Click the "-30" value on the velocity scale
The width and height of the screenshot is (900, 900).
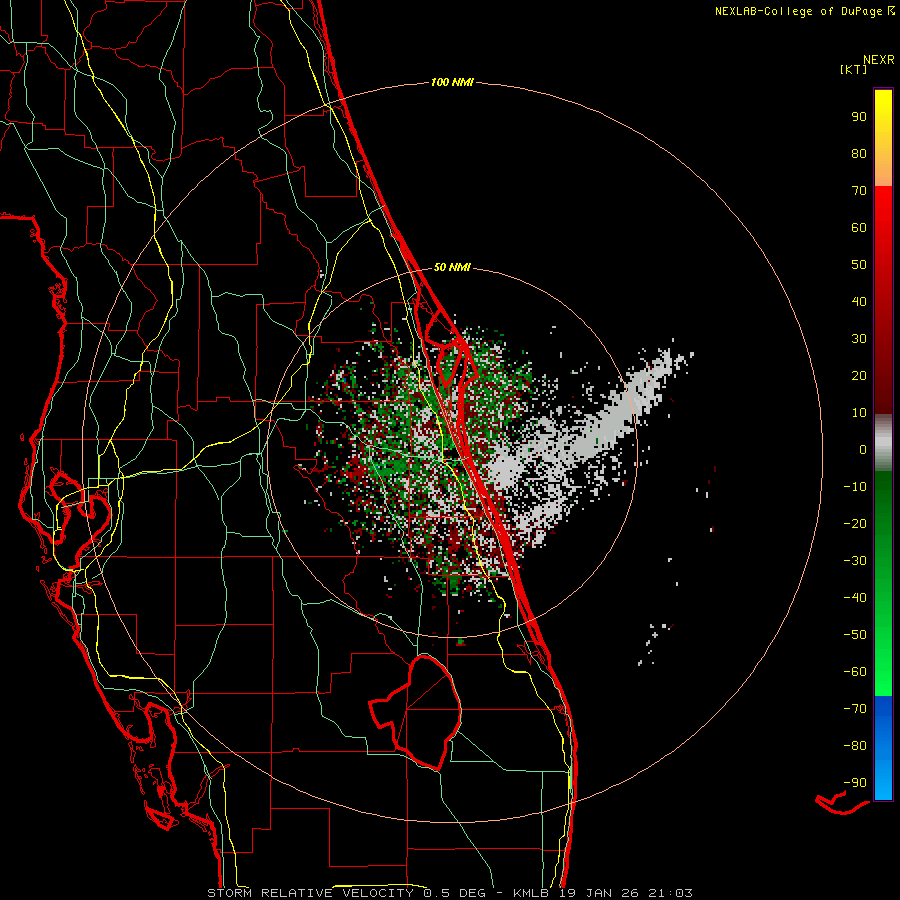click(855, 561)
